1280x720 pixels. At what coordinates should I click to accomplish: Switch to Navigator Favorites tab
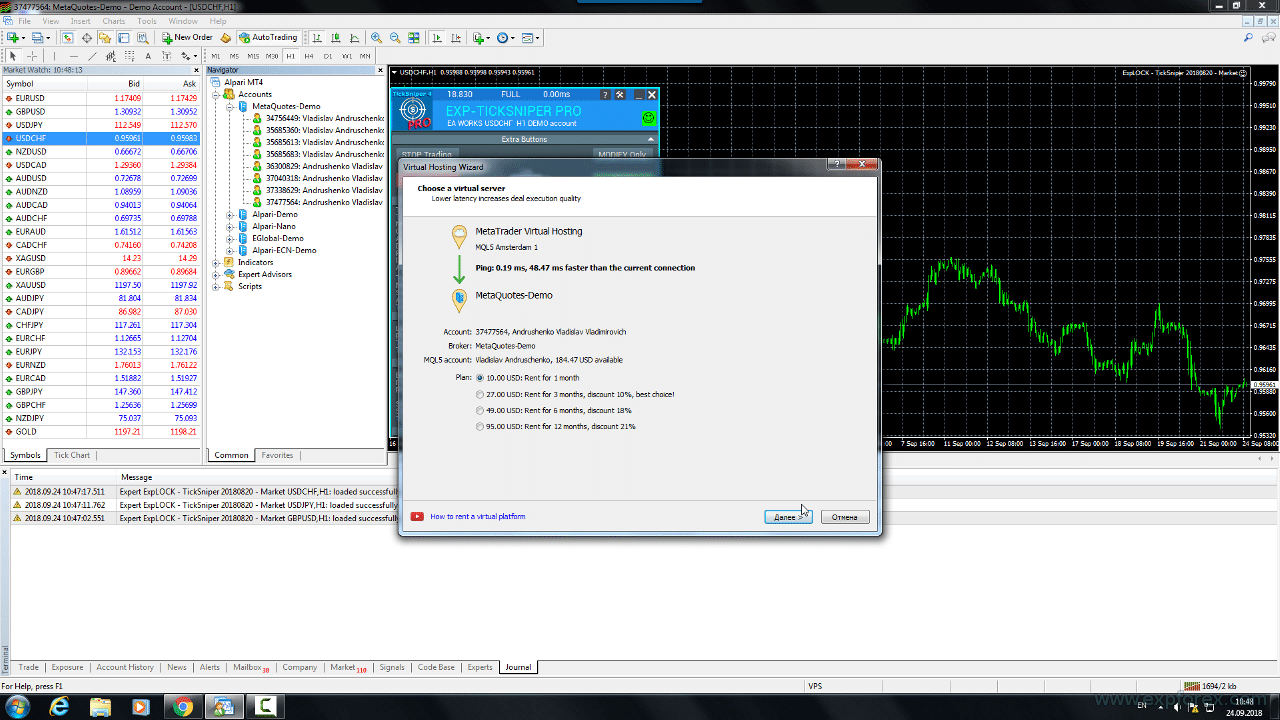(x=277, y=455)
